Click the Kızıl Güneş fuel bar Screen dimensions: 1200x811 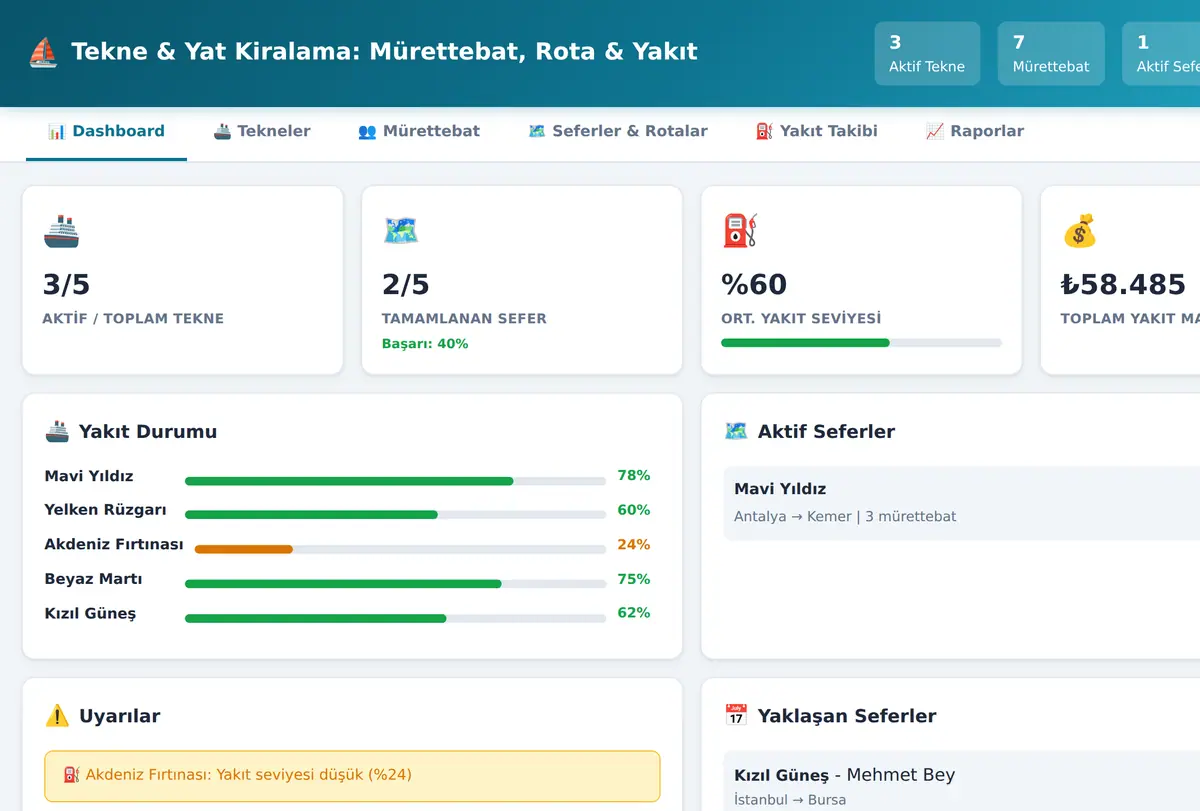(x=395, y=618)
